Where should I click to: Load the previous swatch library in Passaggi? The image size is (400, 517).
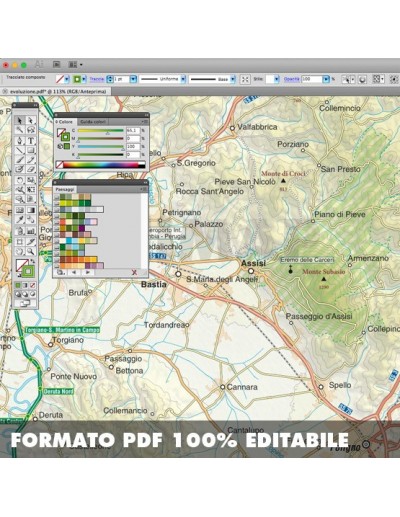coord(74,272)
